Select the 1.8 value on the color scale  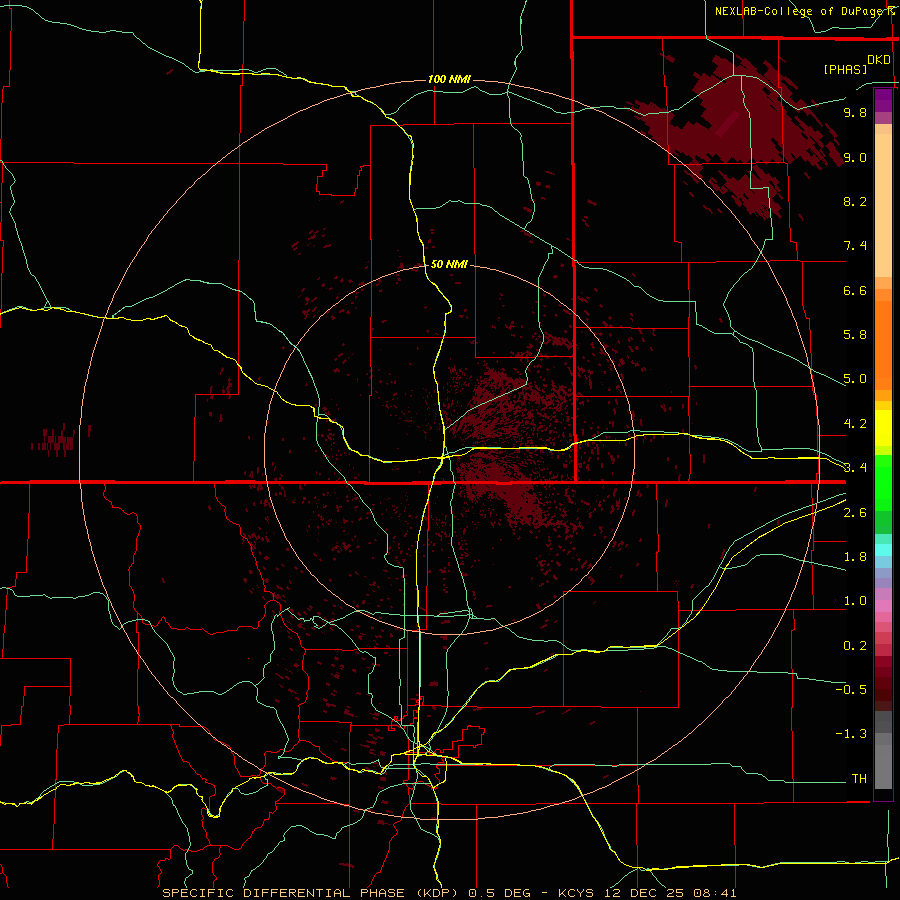click(855, 557)
